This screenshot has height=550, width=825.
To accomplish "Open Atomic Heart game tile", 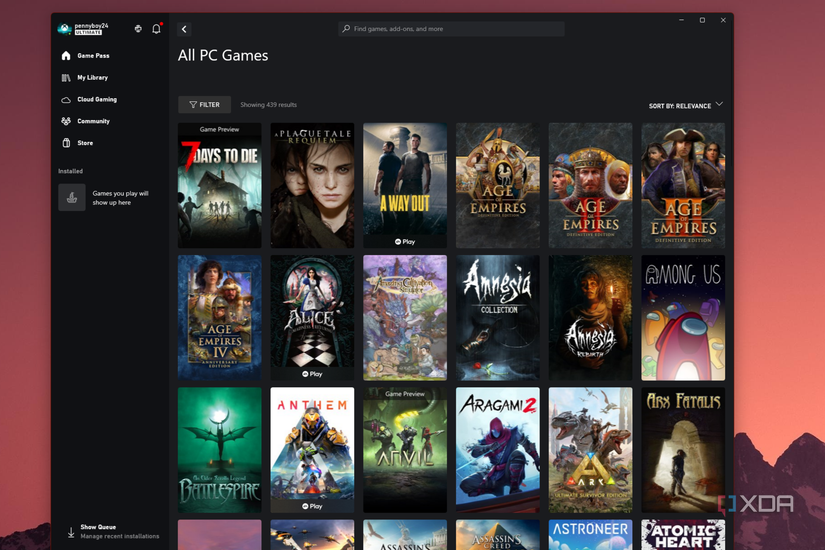I will coord(683,535).
